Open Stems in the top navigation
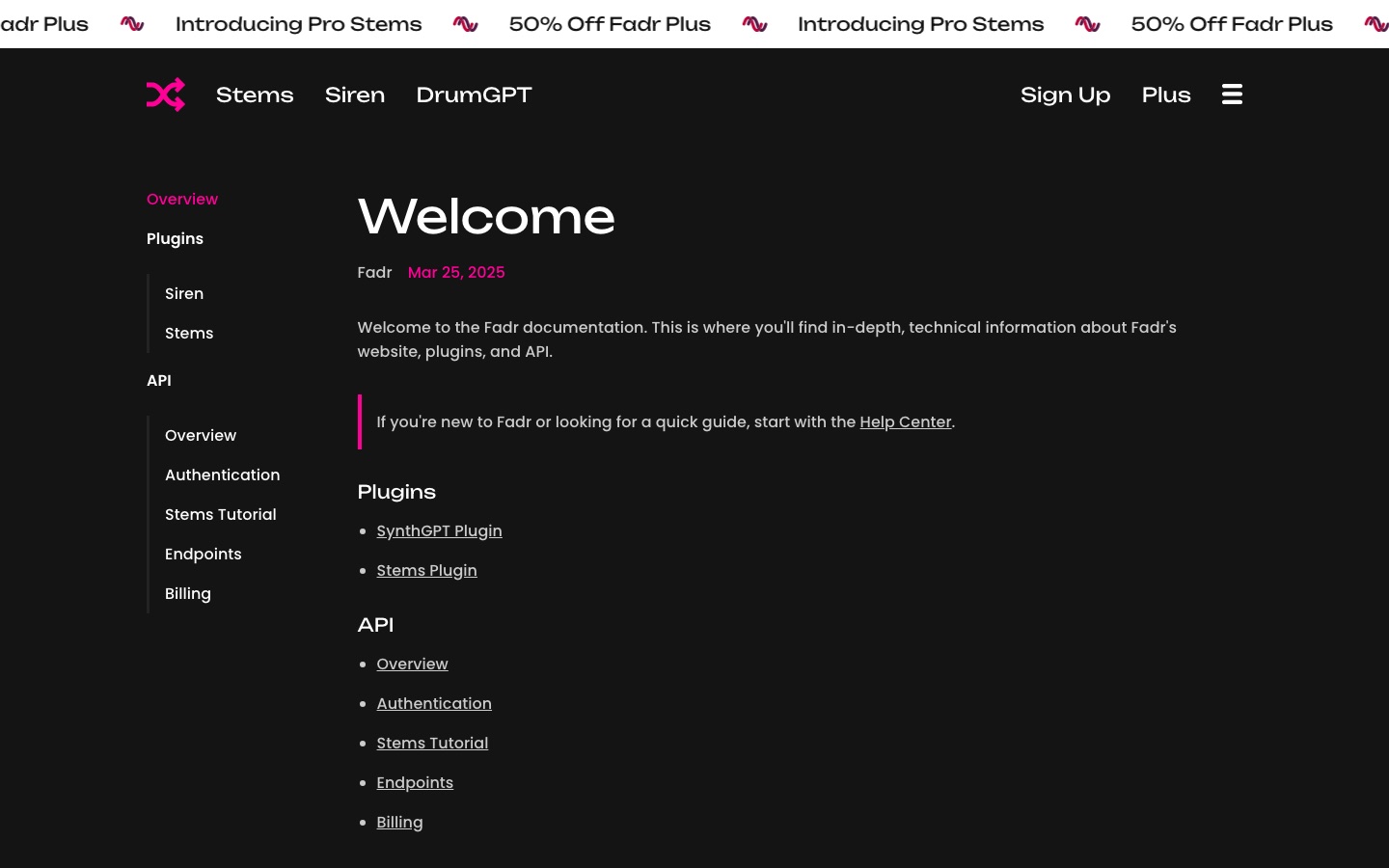The width and height of the screenshot is (1389, 868). coord(255,95)
